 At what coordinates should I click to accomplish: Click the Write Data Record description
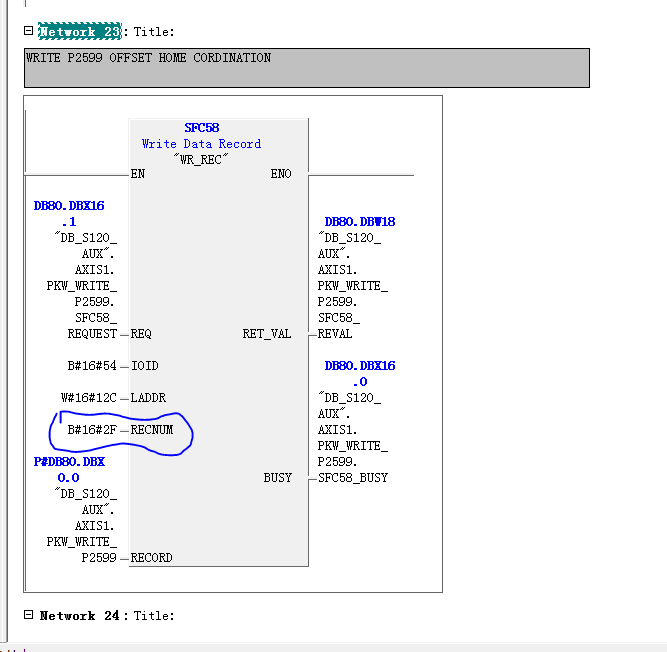pos(201,144)
